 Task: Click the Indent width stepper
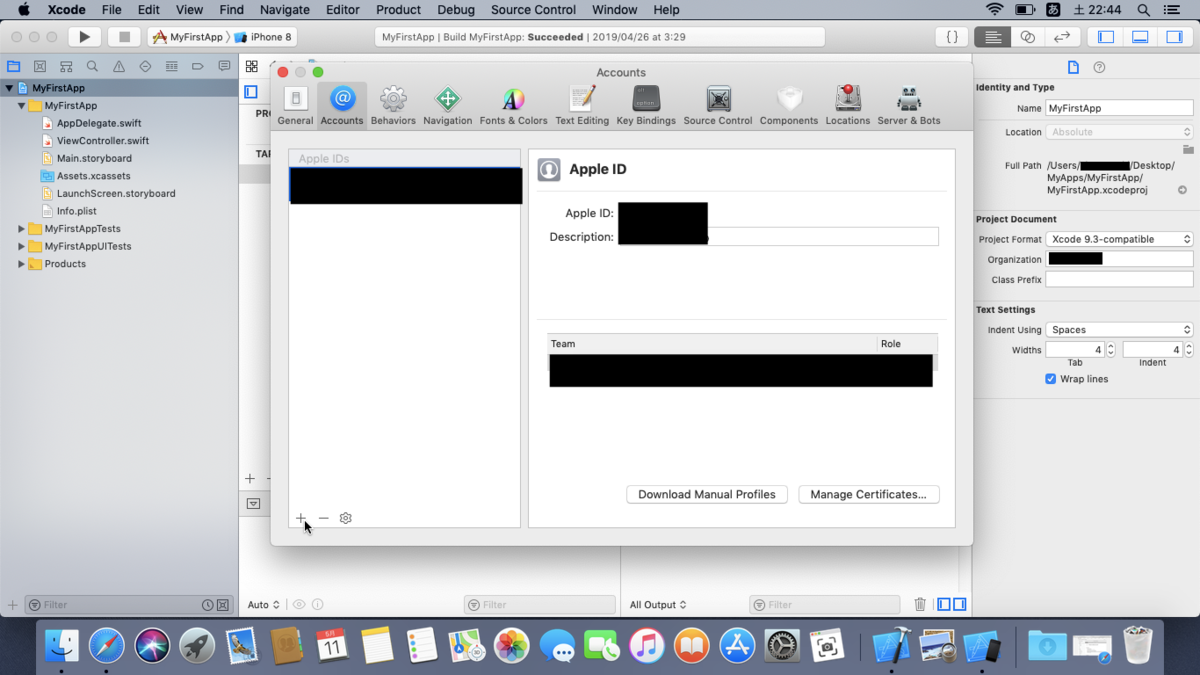coord(1188,350)
